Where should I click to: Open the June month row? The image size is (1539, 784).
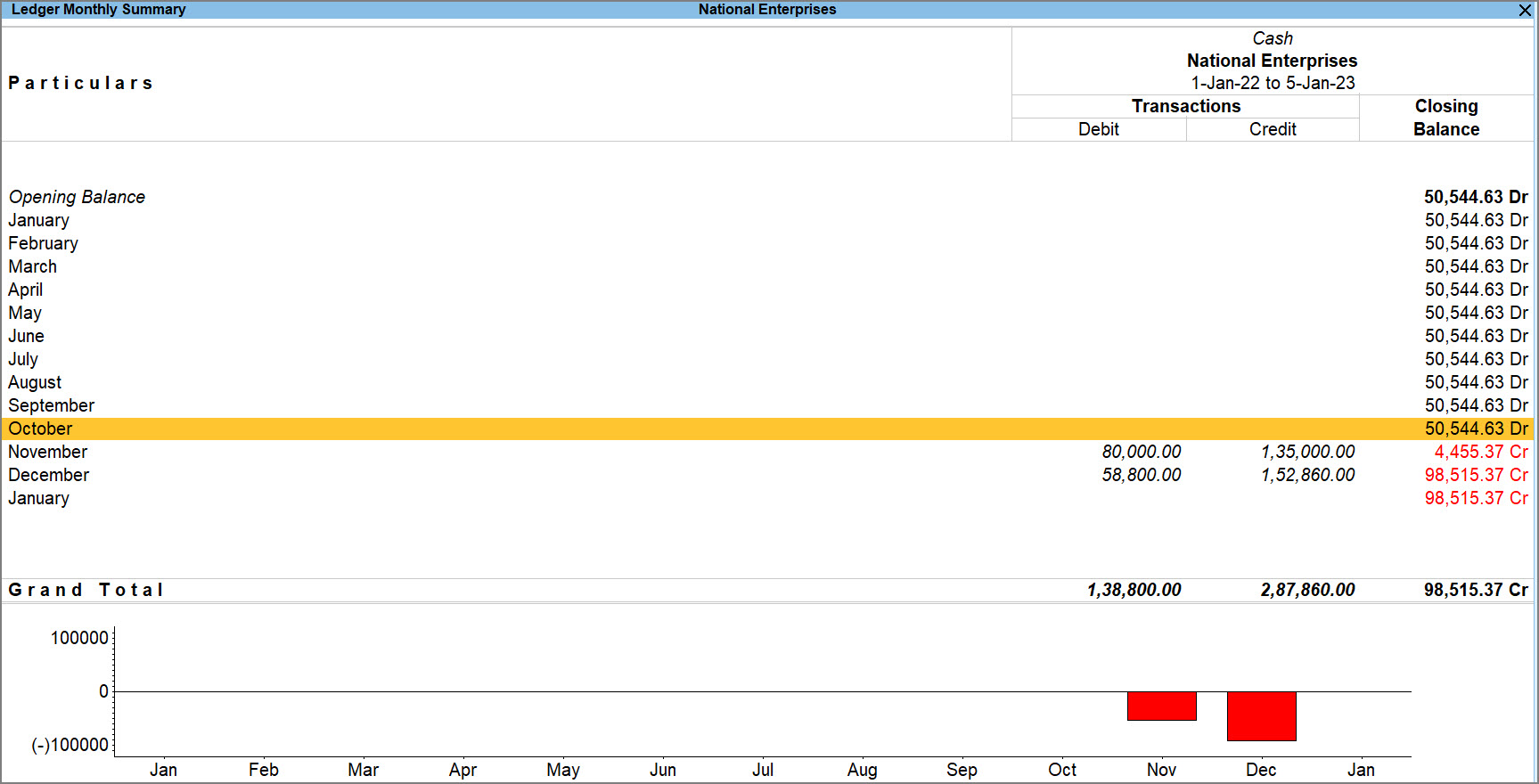point(768,336)
